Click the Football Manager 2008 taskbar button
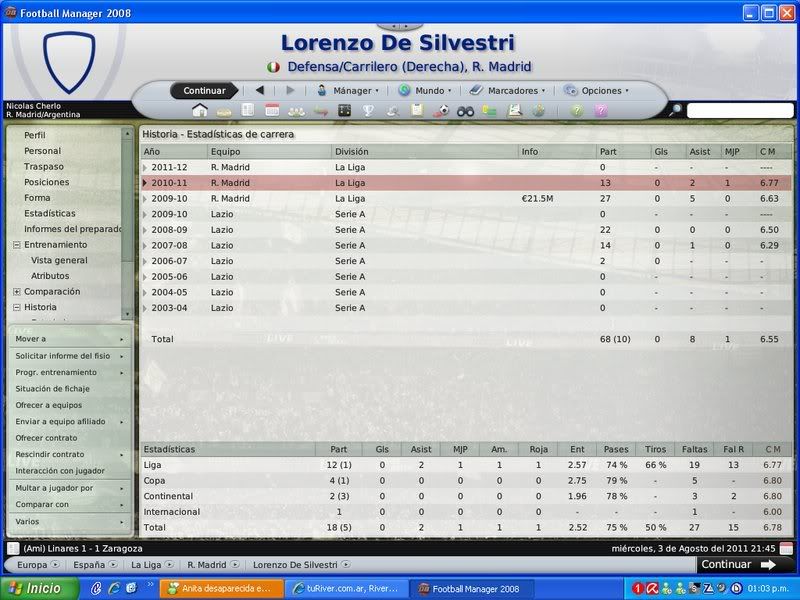 click(470, 588)
